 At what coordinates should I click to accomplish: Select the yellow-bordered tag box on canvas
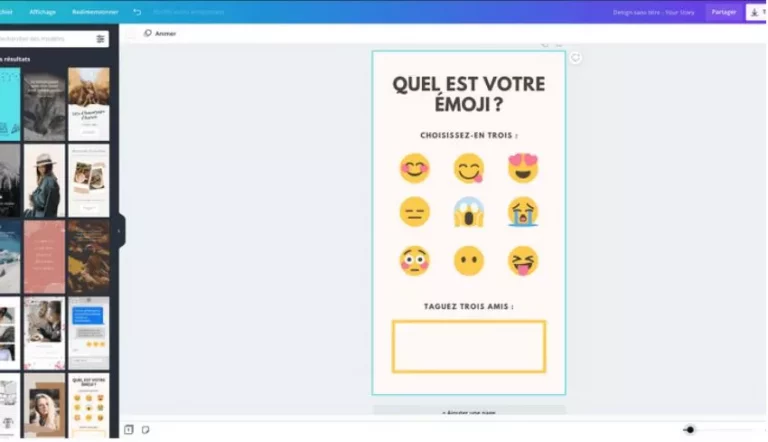tap(468, 346)
